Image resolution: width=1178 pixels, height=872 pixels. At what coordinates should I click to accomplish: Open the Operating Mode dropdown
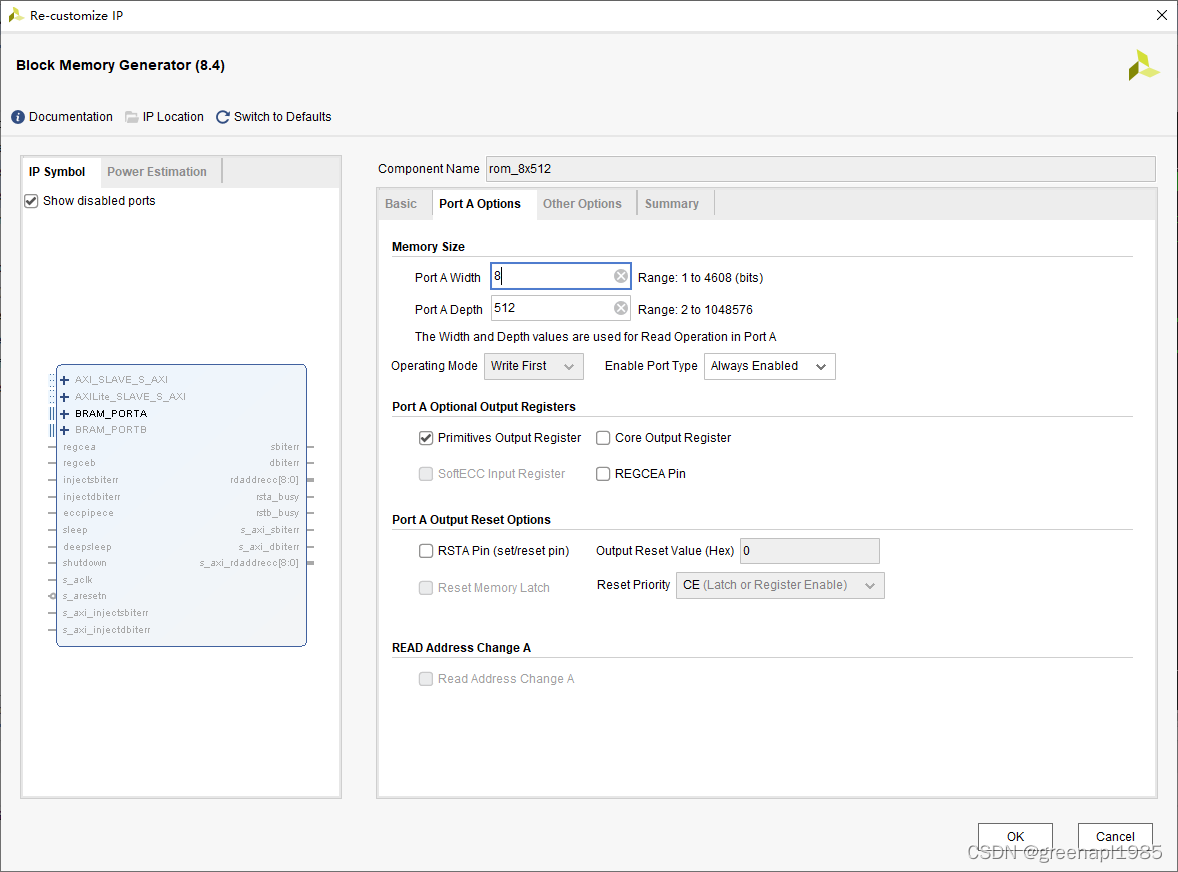coord(533,367)
